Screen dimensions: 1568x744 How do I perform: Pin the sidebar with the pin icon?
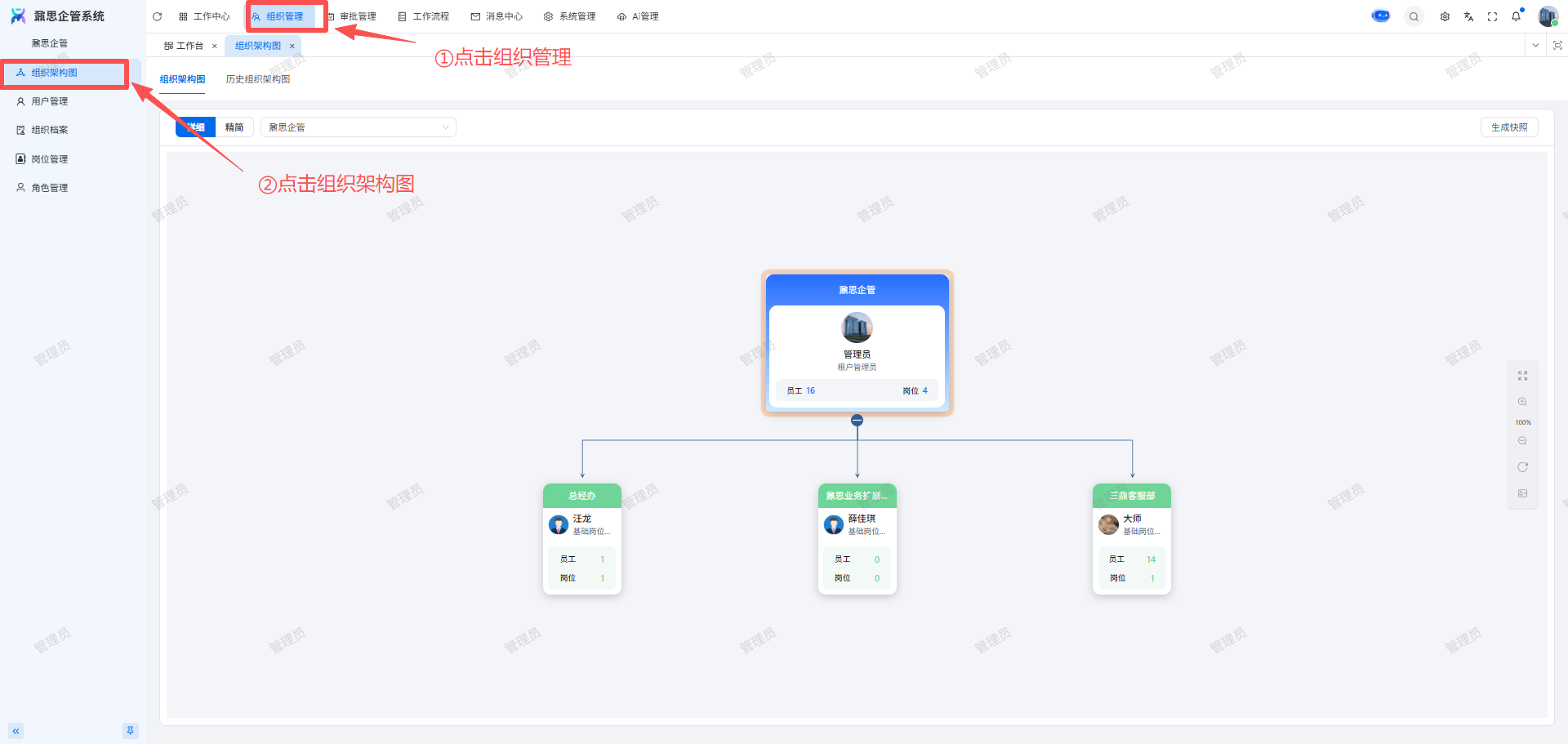pos(130,730)
